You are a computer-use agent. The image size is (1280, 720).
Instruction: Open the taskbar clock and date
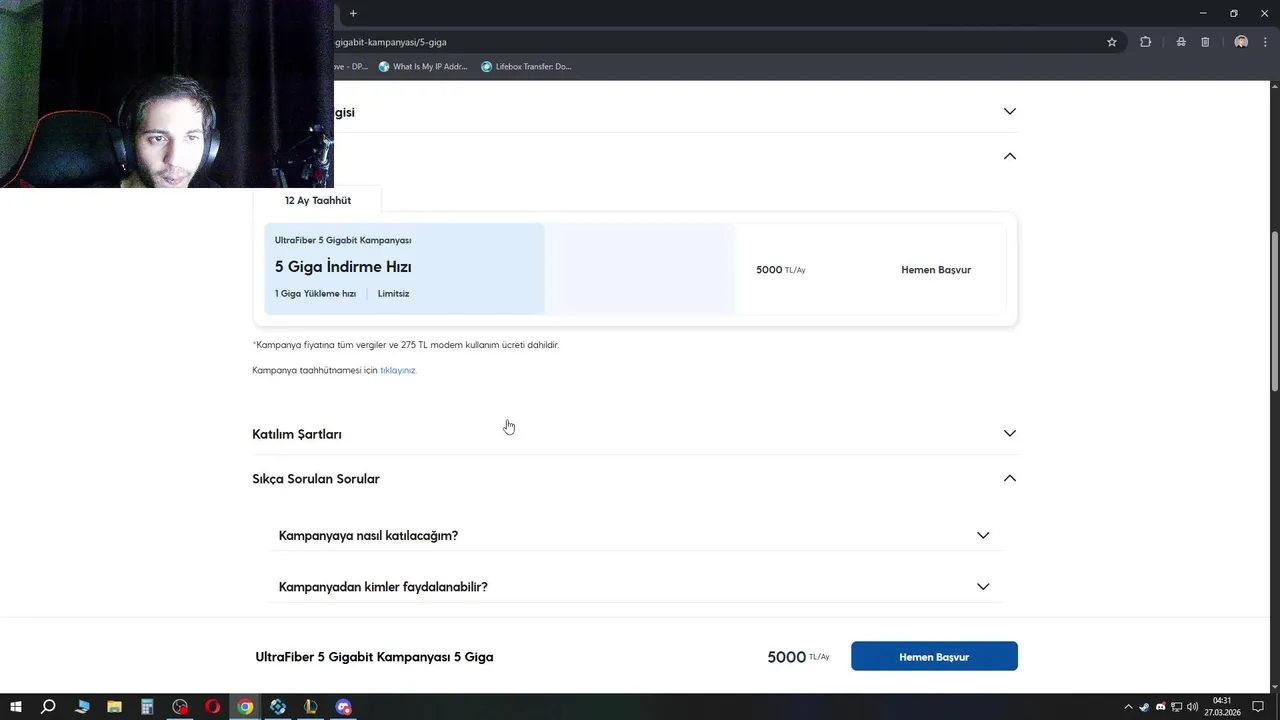coord(1223,707)
